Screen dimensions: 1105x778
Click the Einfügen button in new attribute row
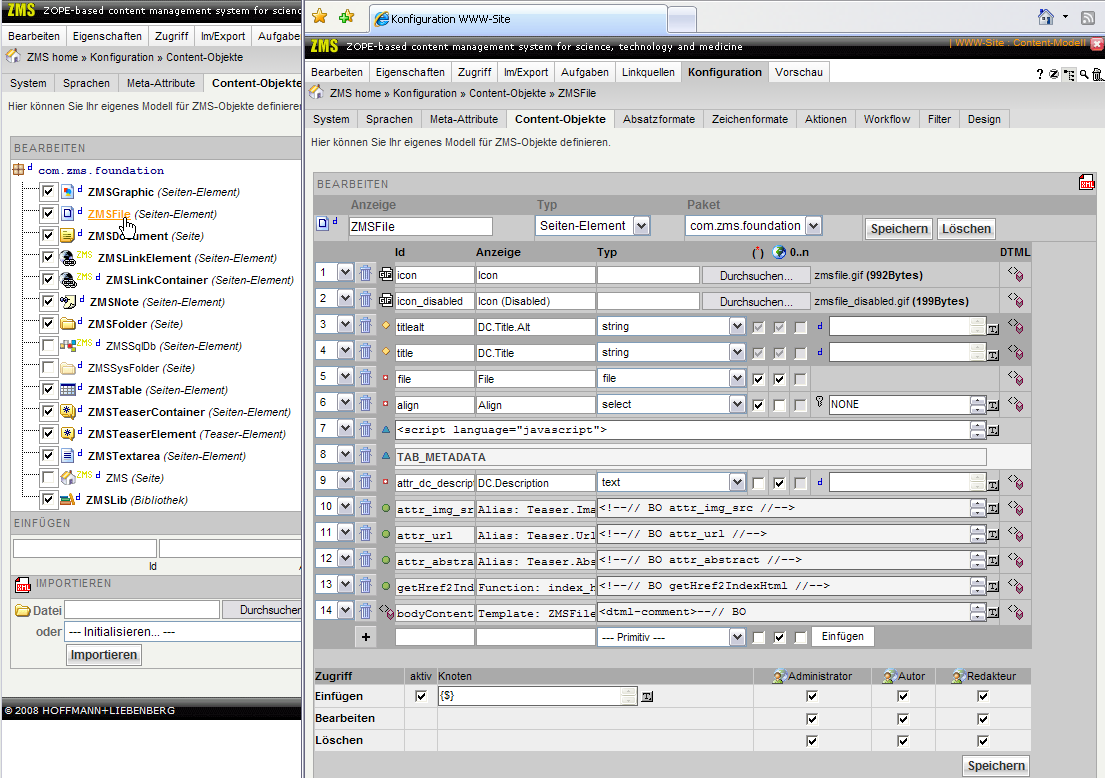[842, 636]
